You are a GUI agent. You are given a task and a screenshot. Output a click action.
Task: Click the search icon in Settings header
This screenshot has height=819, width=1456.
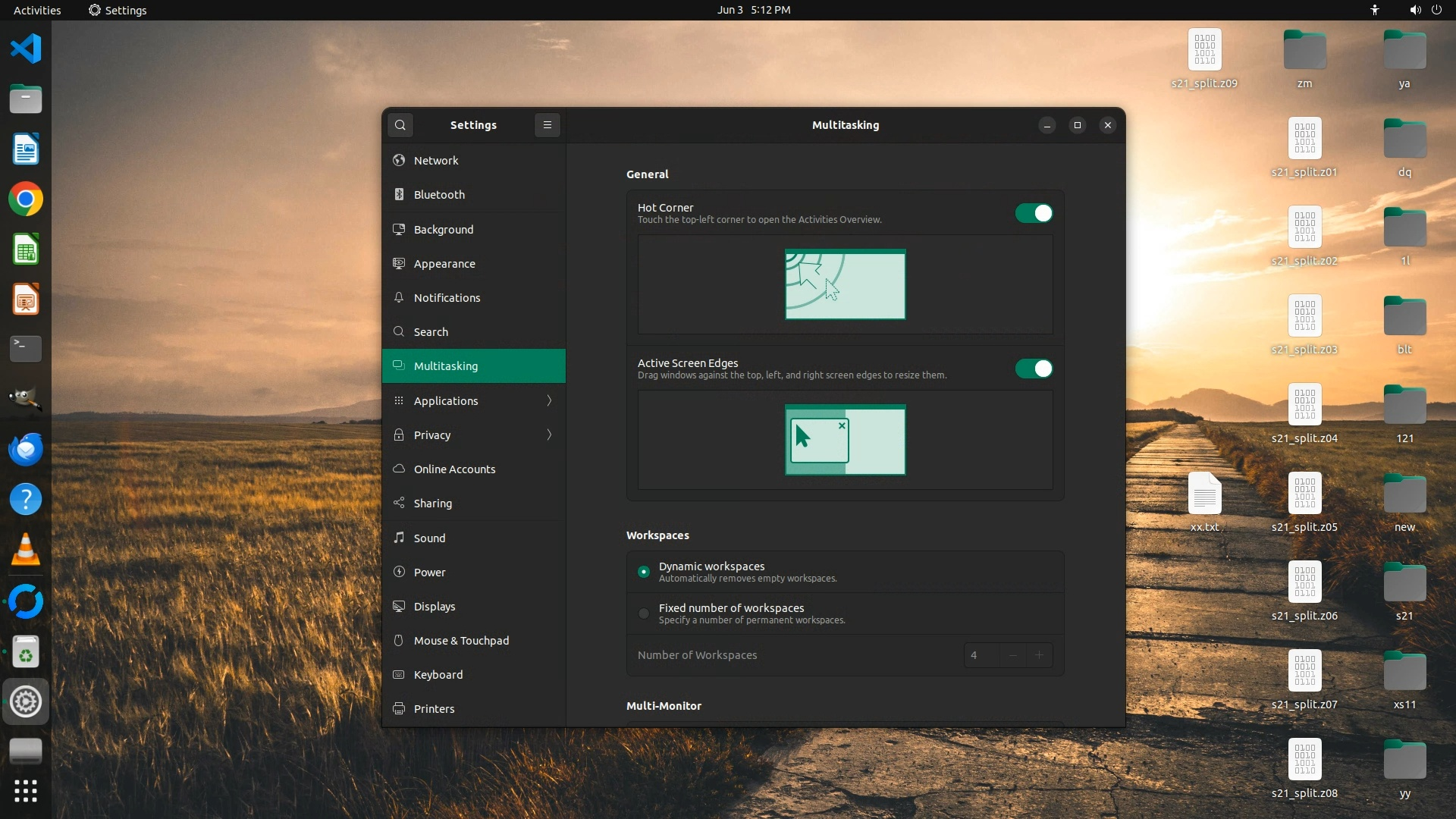pos(400,125)
